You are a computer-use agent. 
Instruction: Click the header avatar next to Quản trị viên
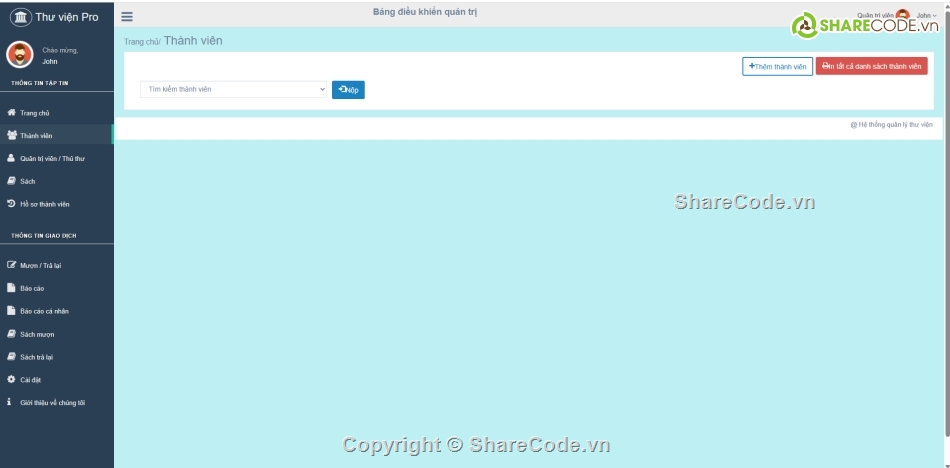click(x=903, y=15)
